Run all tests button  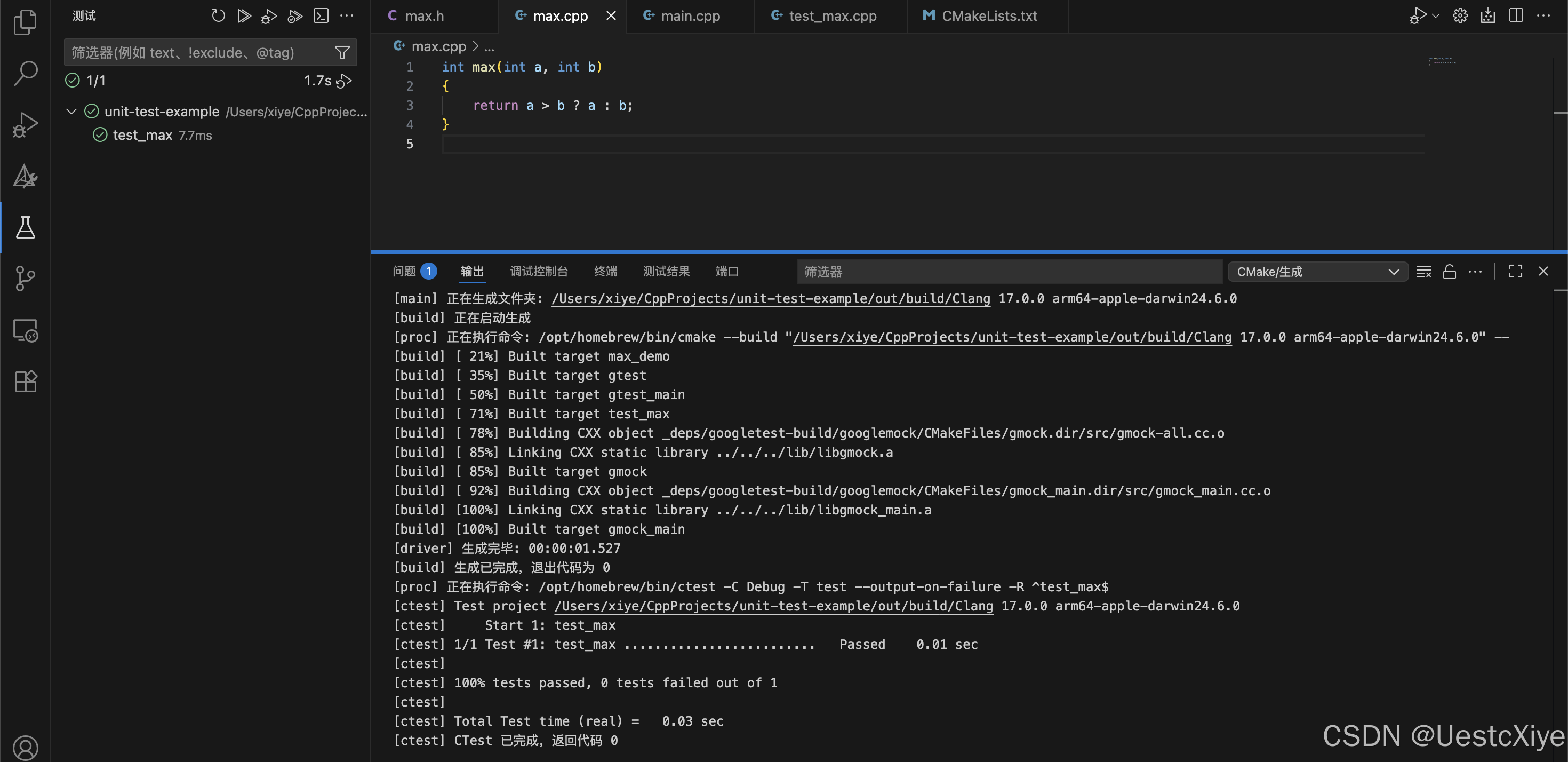(244, 16)
